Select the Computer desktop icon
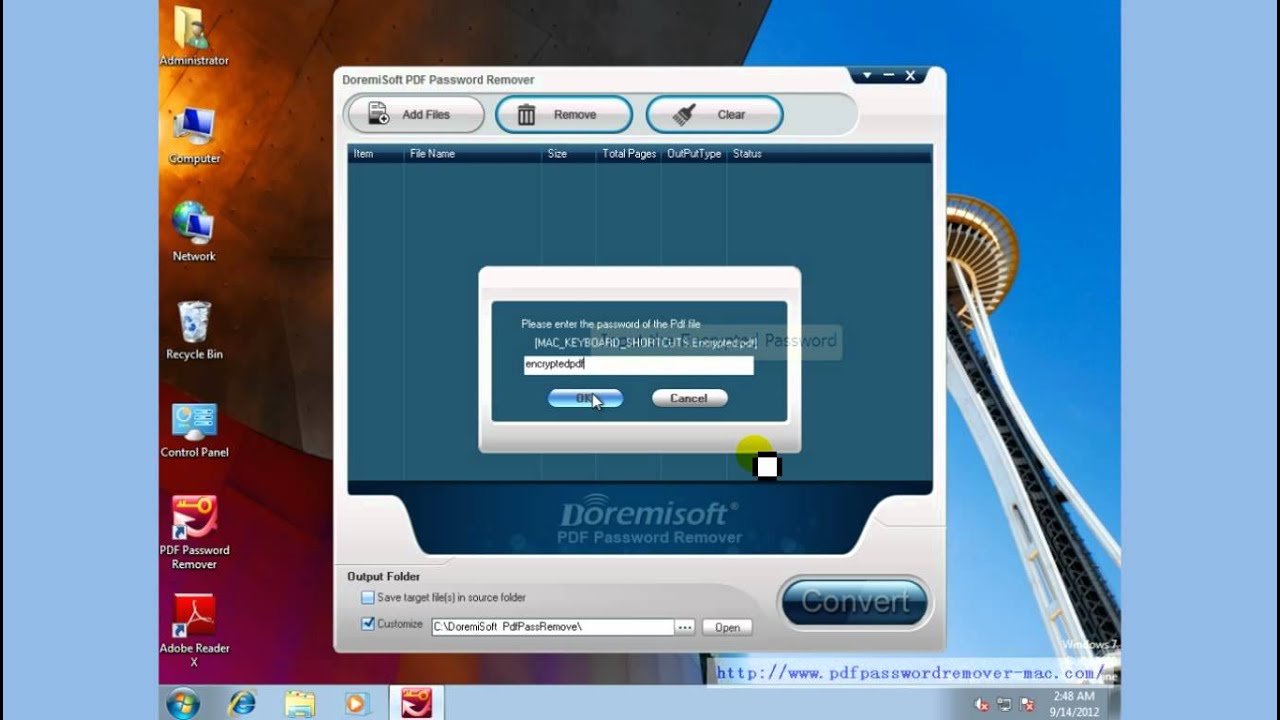1280x720 pixels. [194, 135]
